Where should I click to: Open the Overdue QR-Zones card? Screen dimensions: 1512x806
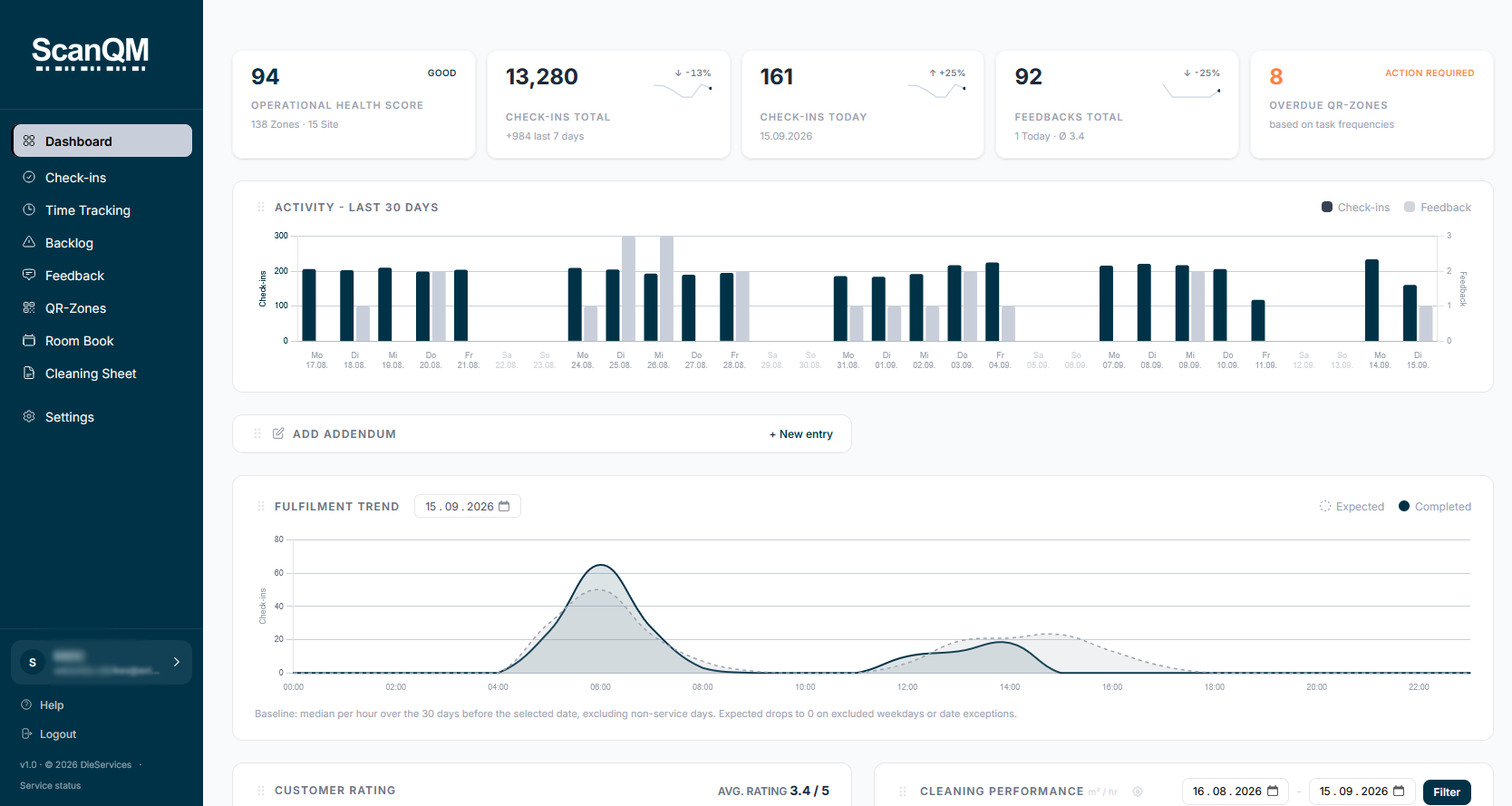coord(1371,104)
